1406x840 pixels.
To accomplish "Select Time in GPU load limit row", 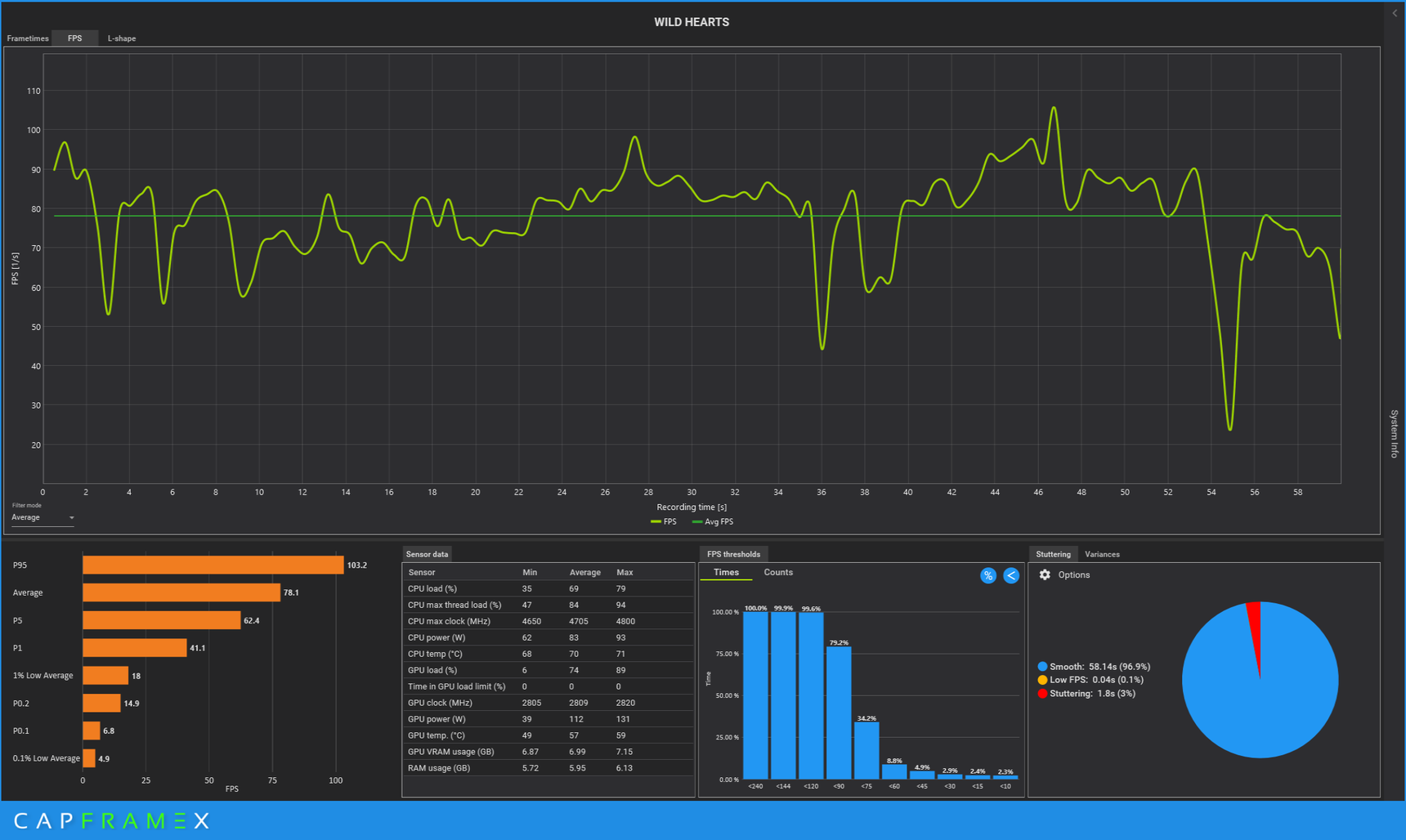I will point(549,686).
